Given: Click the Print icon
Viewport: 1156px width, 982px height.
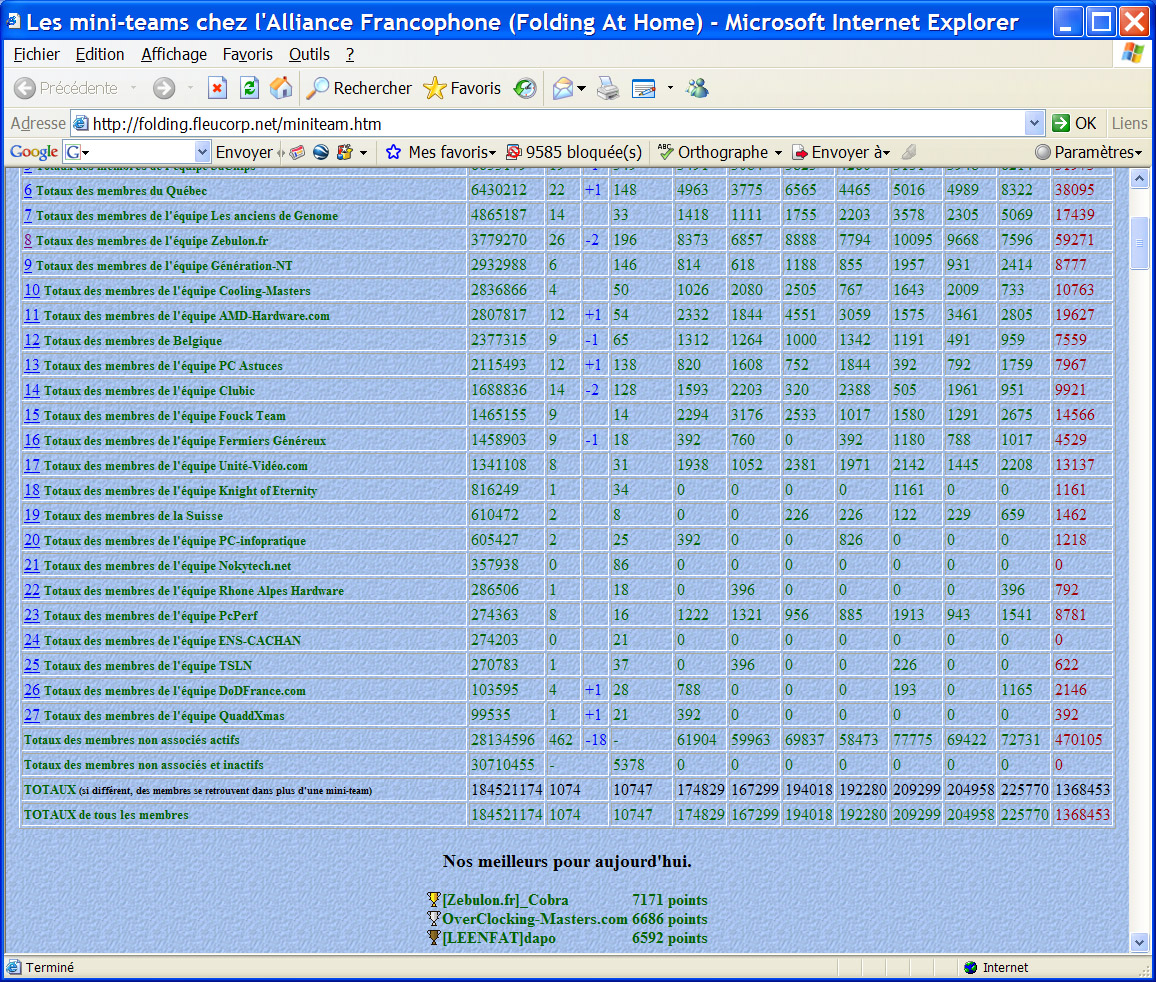Looking at the screenshot, I should [x=608, y=88].
